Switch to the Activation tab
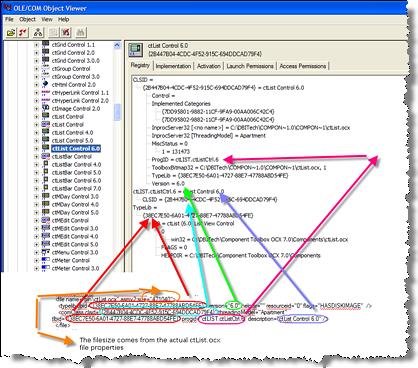 pos(209,66)
